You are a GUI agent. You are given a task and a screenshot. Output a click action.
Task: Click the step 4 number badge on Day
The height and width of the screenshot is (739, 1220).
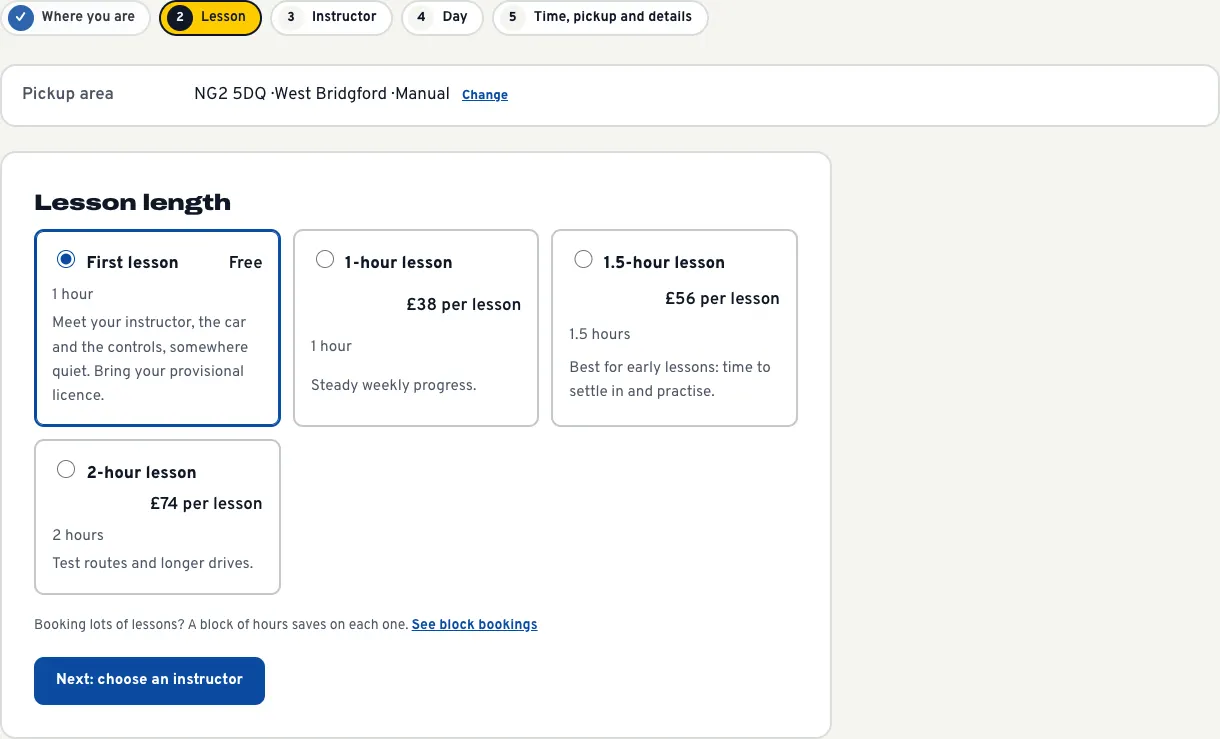tap(421, 17)
